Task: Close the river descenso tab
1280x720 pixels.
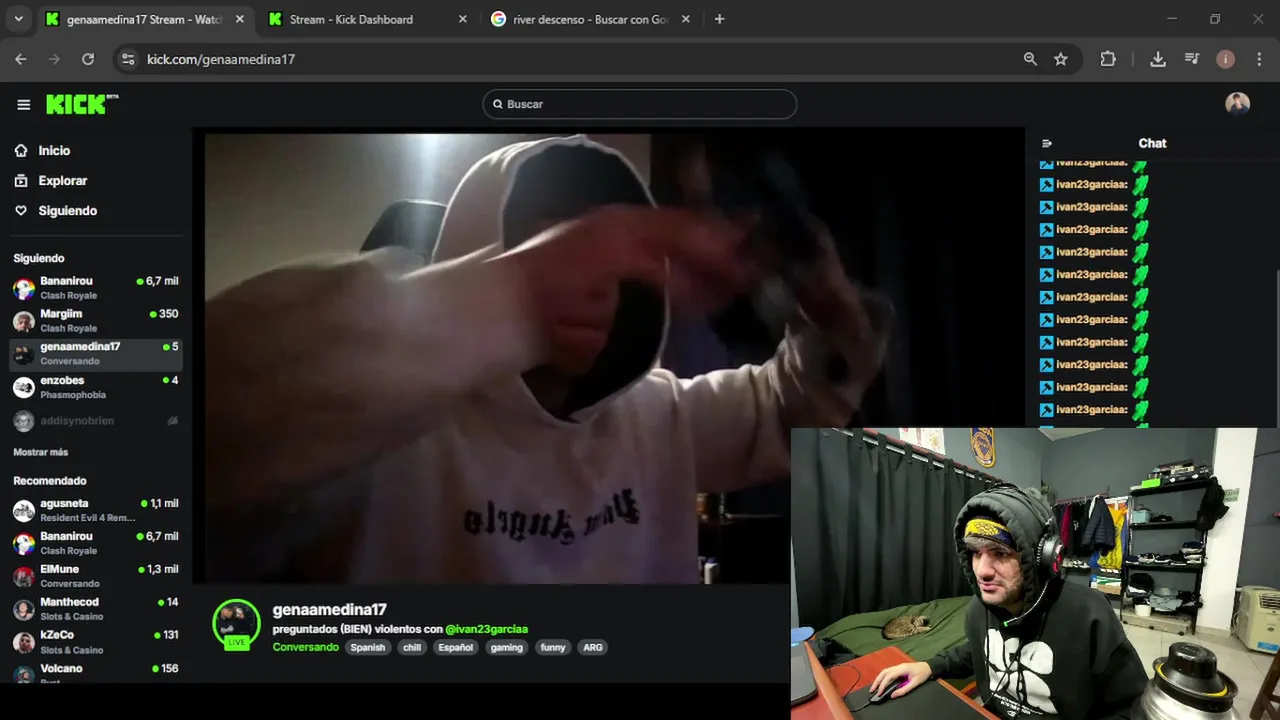Action: [x=685, y=19]
